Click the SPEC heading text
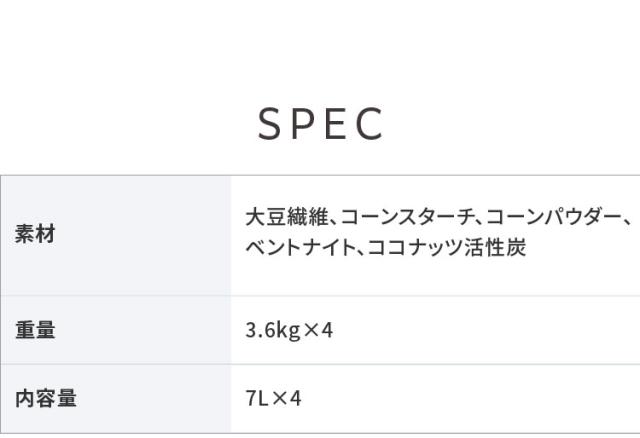Screen dimensions: 640x438 [x=320, y=123]
